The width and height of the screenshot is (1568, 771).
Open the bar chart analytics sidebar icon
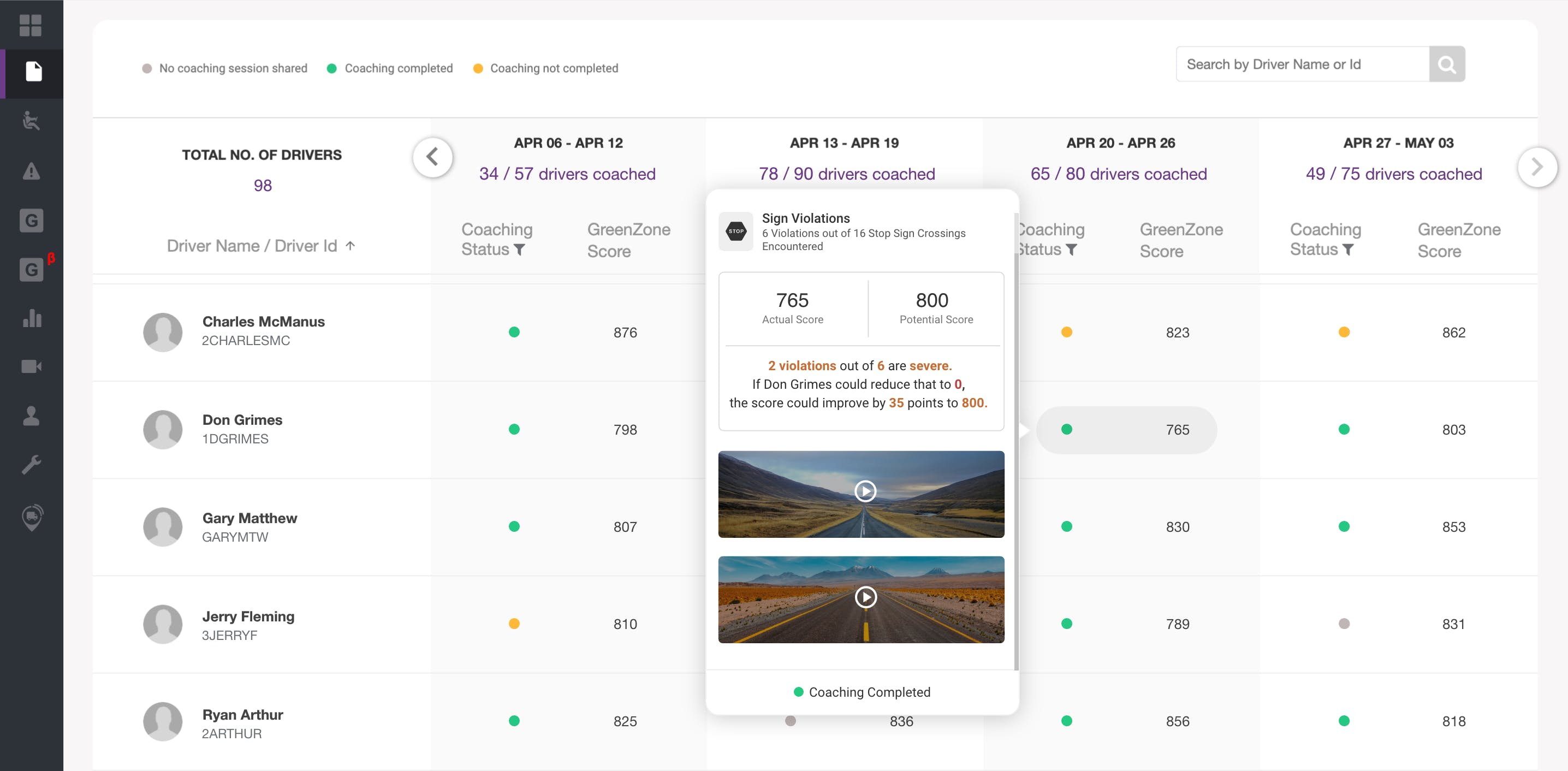(x=31, y=318)
